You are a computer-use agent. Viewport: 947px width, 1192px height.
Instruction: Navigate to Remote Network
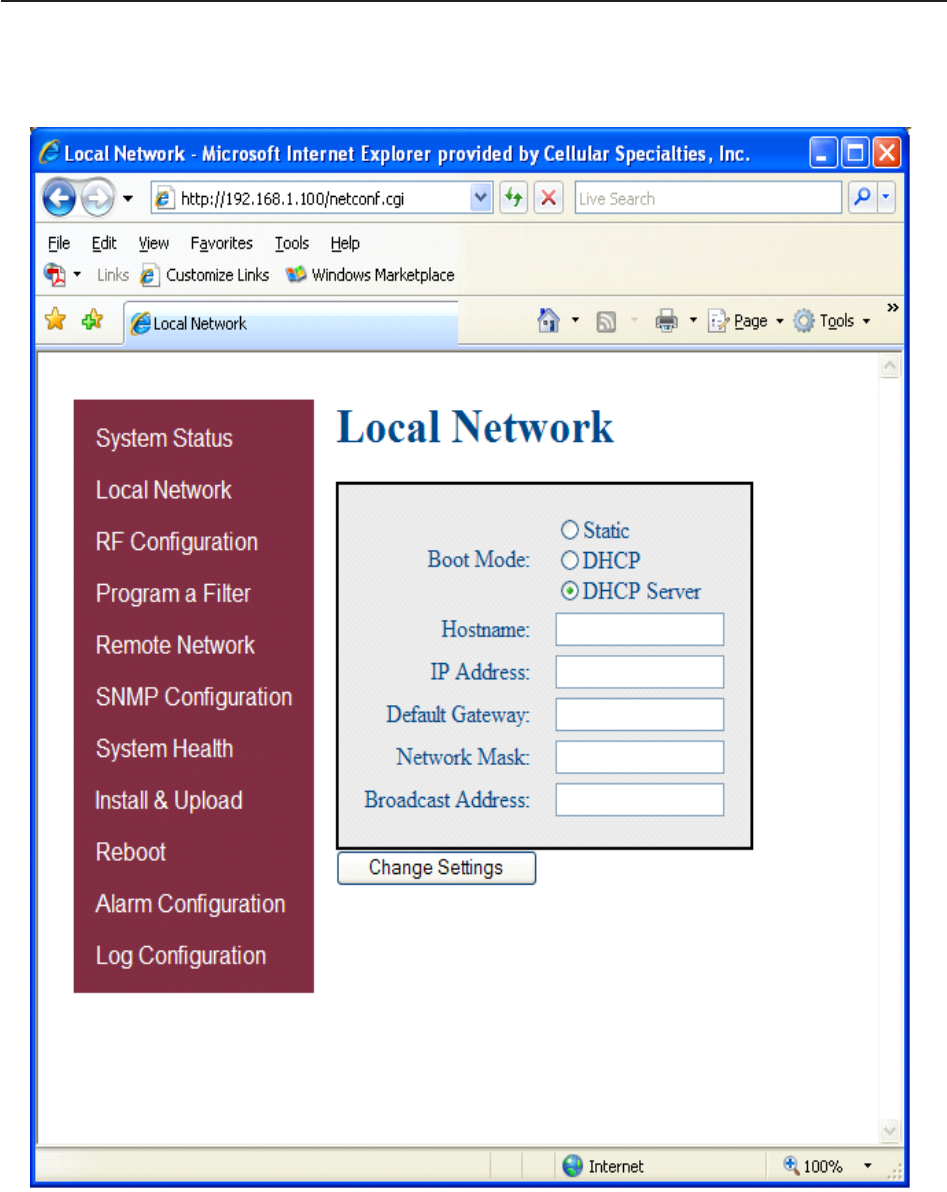[176, 645]
